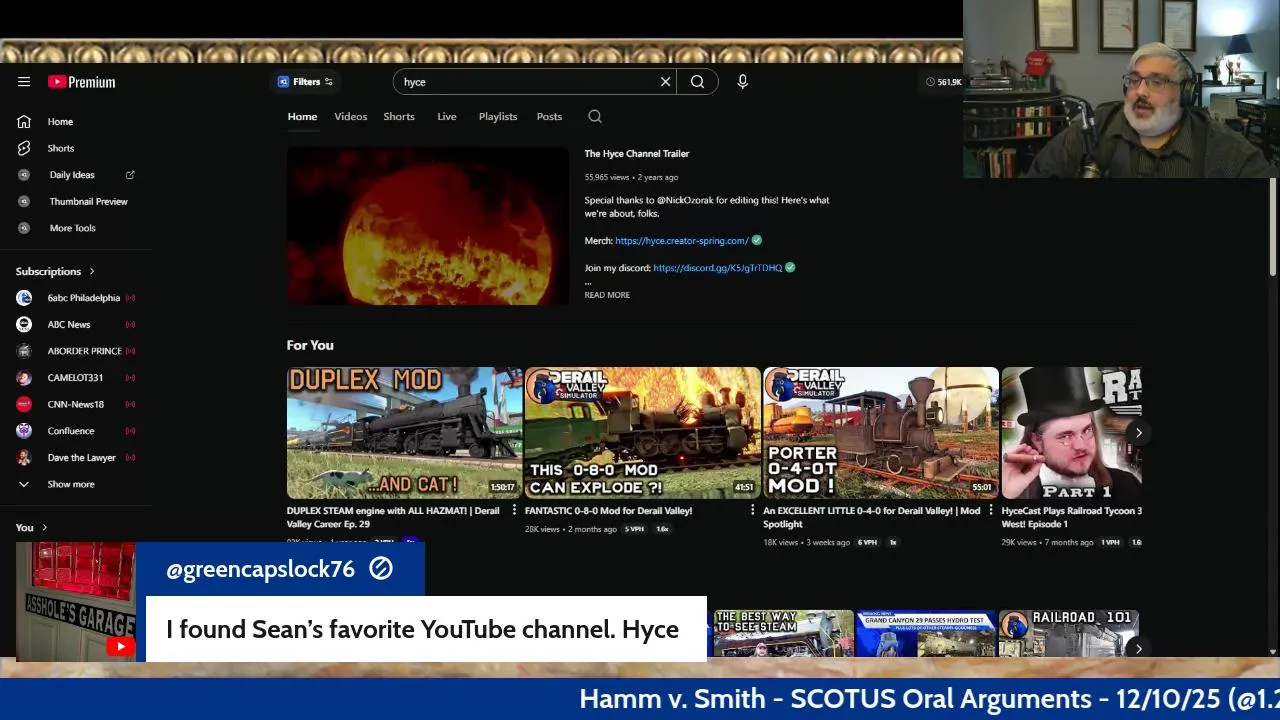This screenshot has height=720, width=1280.
Task: Switch to the Live tab
Action: pos(447,116)
